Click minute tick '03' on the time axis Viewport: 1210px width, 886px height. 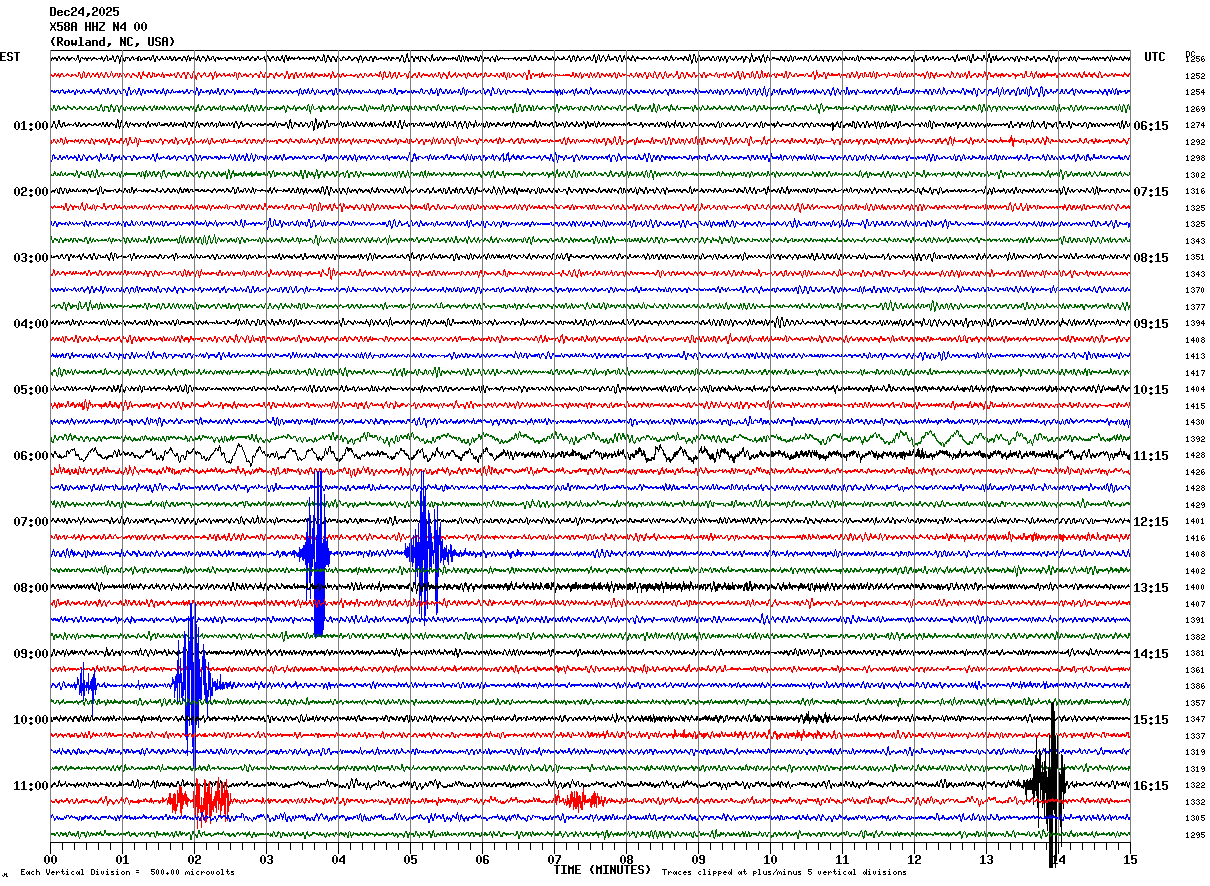click(x=266, y=859)
